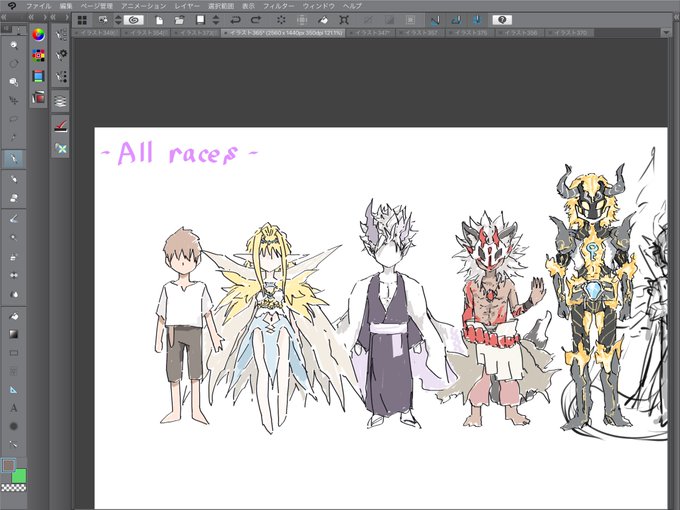Toggle Snap to ruler

(435, 20)
